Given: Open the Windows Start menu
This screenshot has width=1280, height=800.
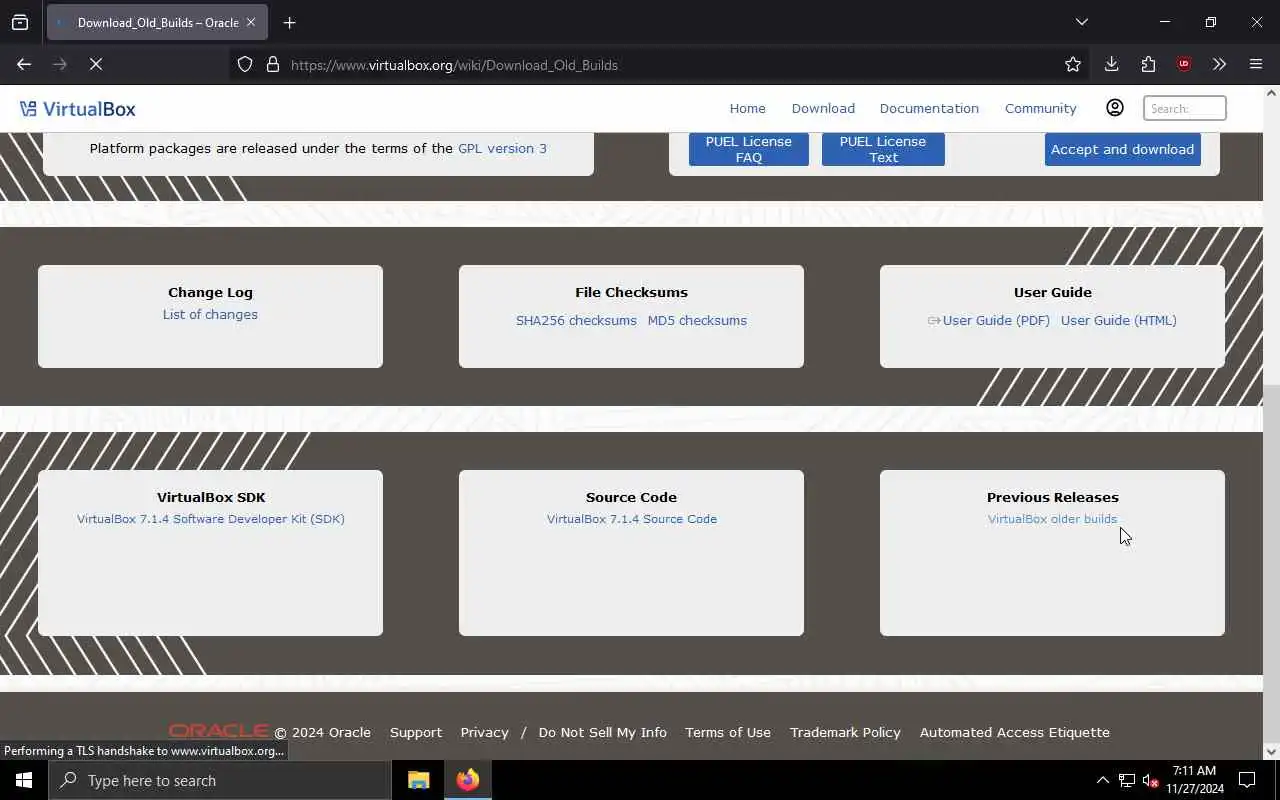Looking at the screenshot, I should (24, 780).
